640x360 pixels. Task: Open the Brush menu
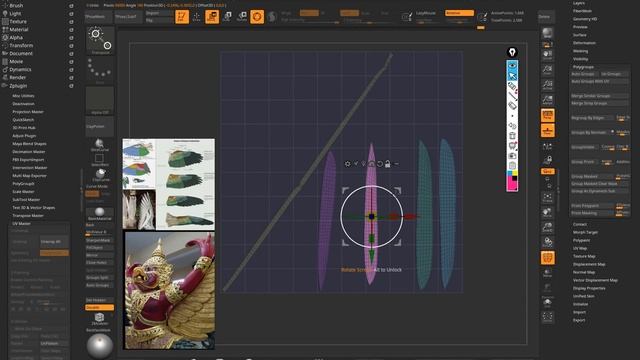tap(16, 5)
